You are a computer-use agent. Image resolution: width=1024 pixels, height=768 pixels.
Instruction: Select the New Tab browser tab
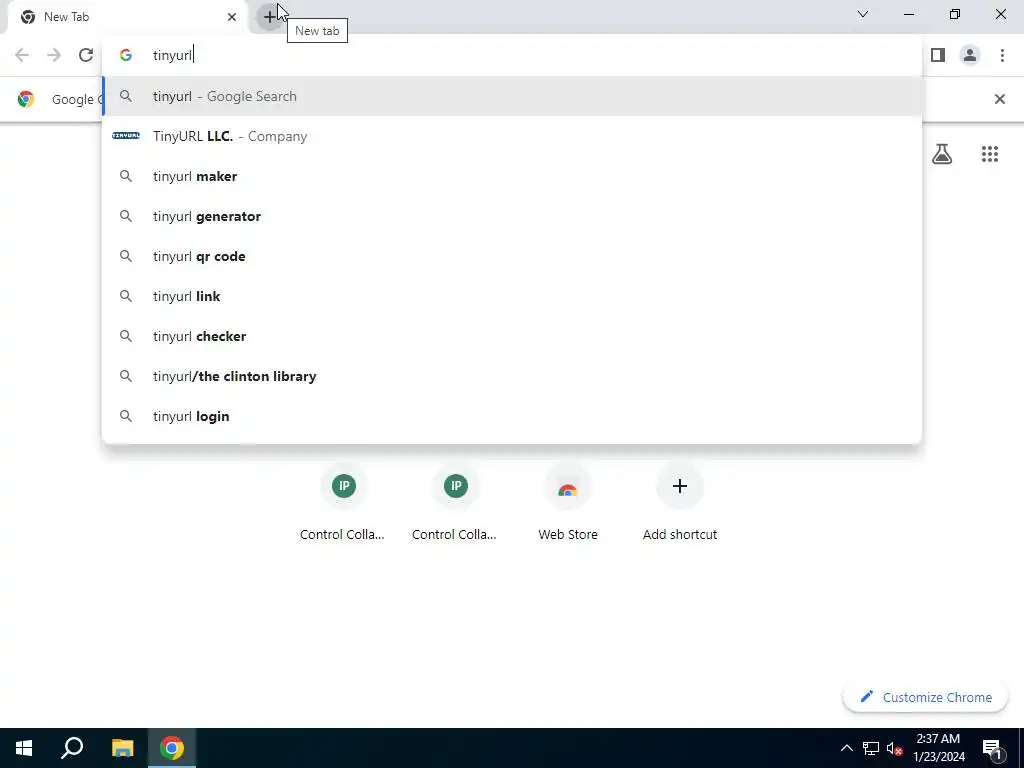(x=128, y=17)
